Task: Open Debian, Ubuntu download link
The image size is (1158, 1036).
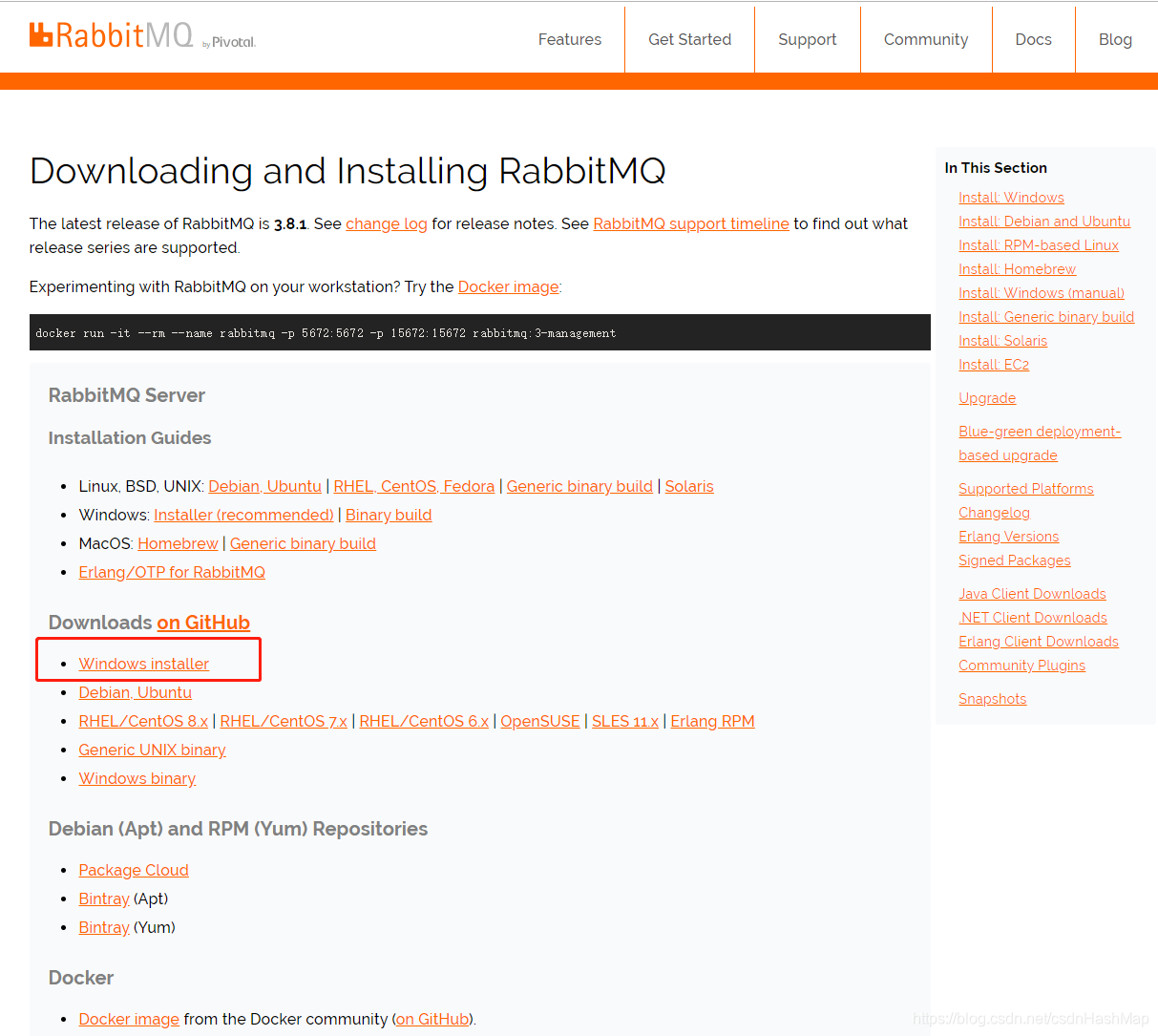Action: 136,692
